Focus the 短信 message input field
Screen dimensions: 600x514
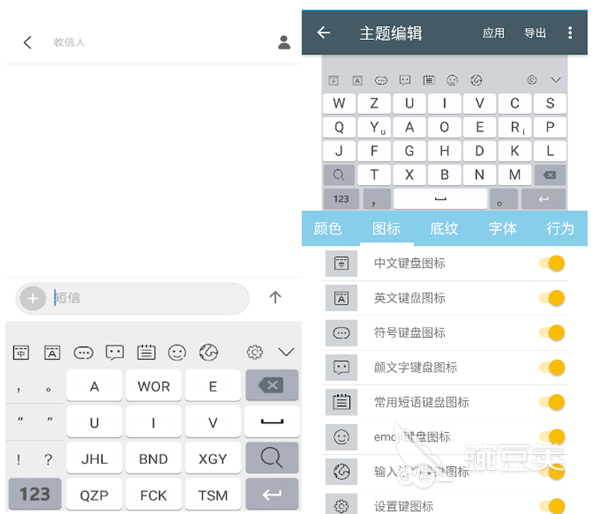coord(145,298)
